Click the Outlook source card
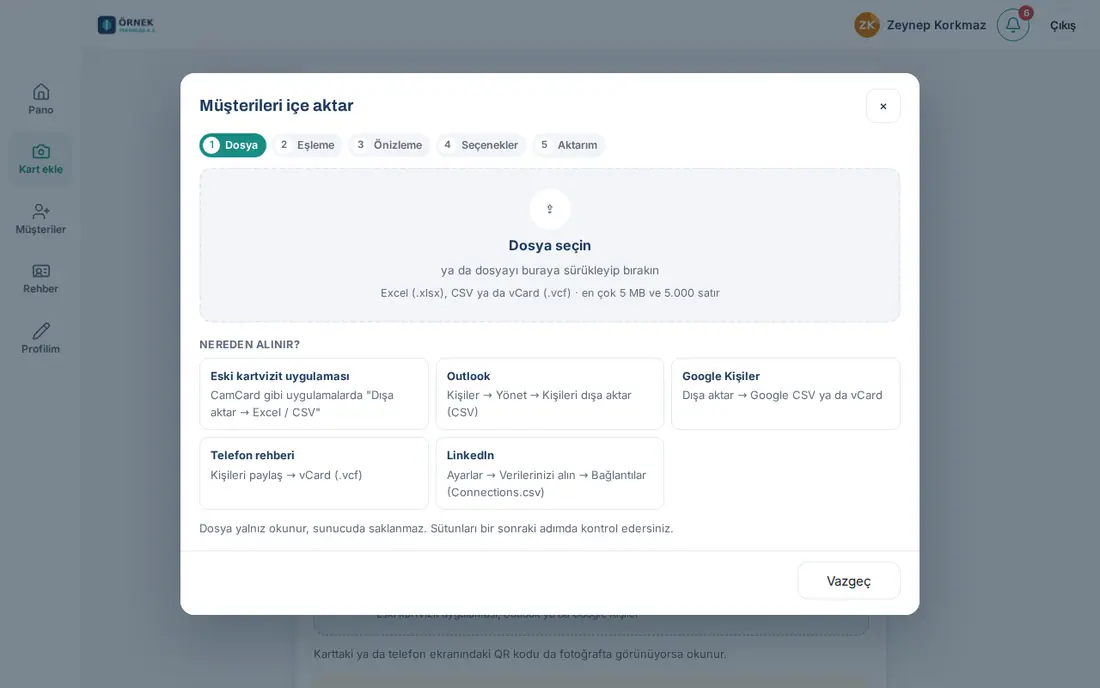 tap(549, 393)
